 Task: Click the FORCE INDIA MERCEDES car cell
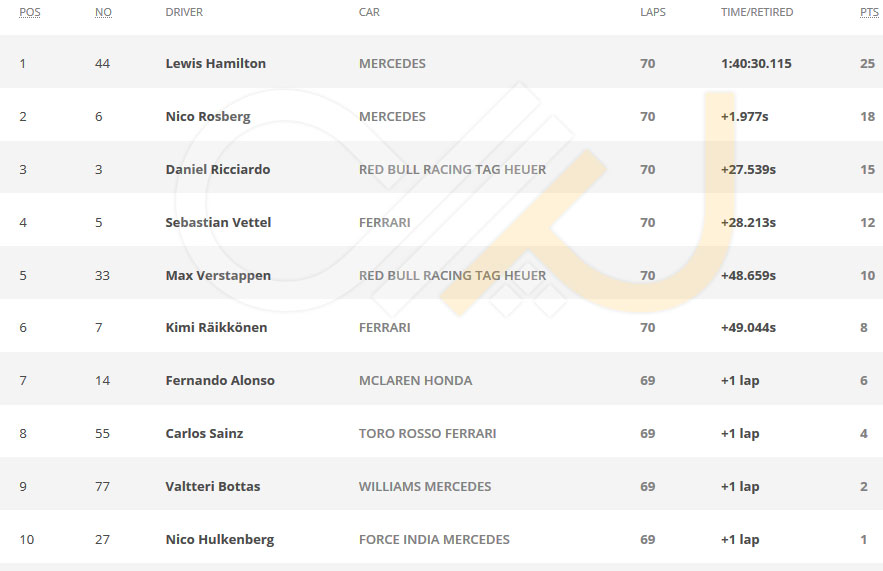434,539
